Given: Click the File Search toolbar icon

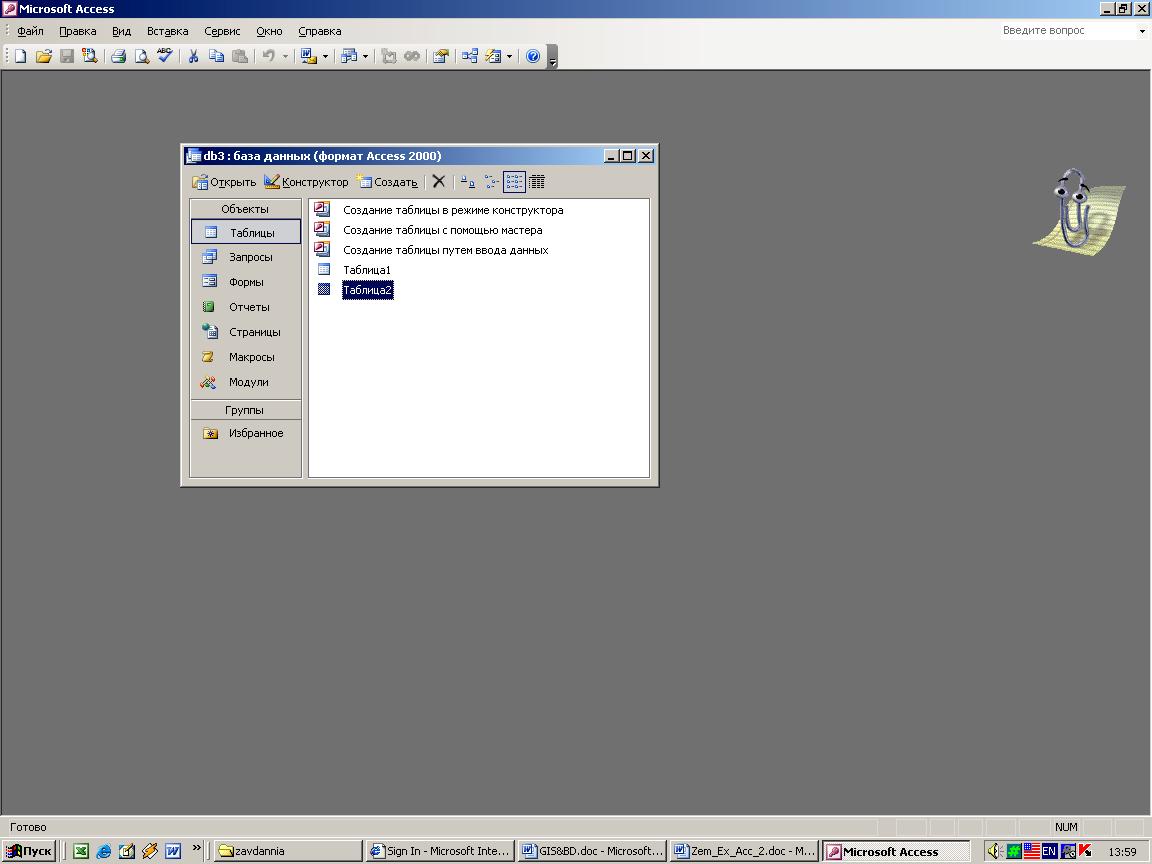Looking at the screenshot, I should 90,56.
